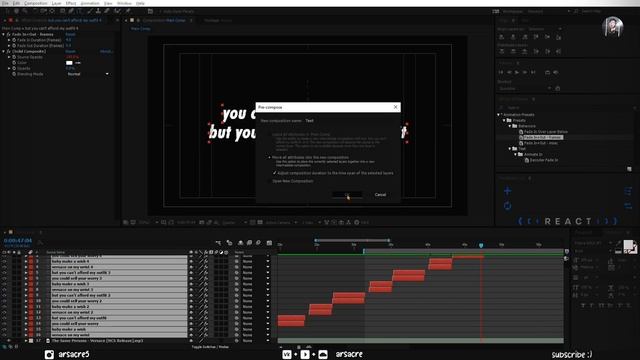Jump to last frame in Preview panel

point(533,72)
